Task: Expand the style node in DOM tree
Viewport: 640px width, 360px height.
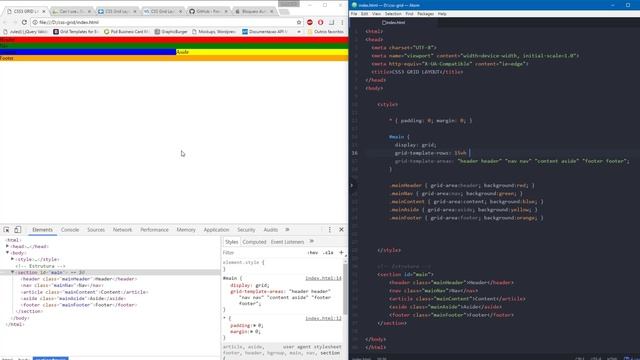Action: 13,259
